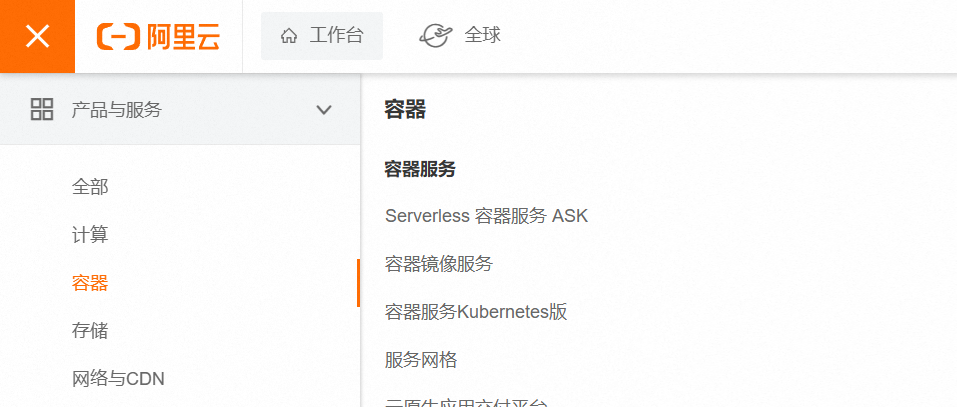Select the 全球 region label
The image size is (957, 407).
coord(483,36)
